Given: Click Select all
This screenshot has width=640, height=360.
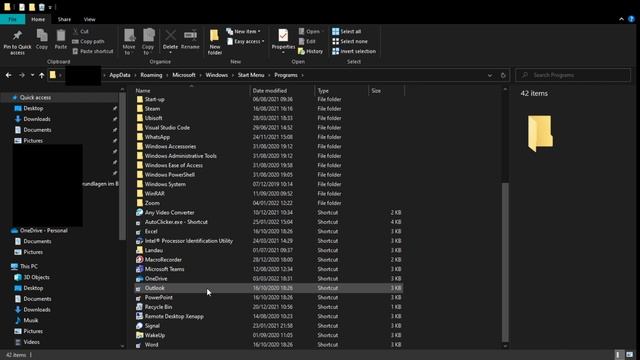Looking at the screenshot, I should tap(347, 31).
